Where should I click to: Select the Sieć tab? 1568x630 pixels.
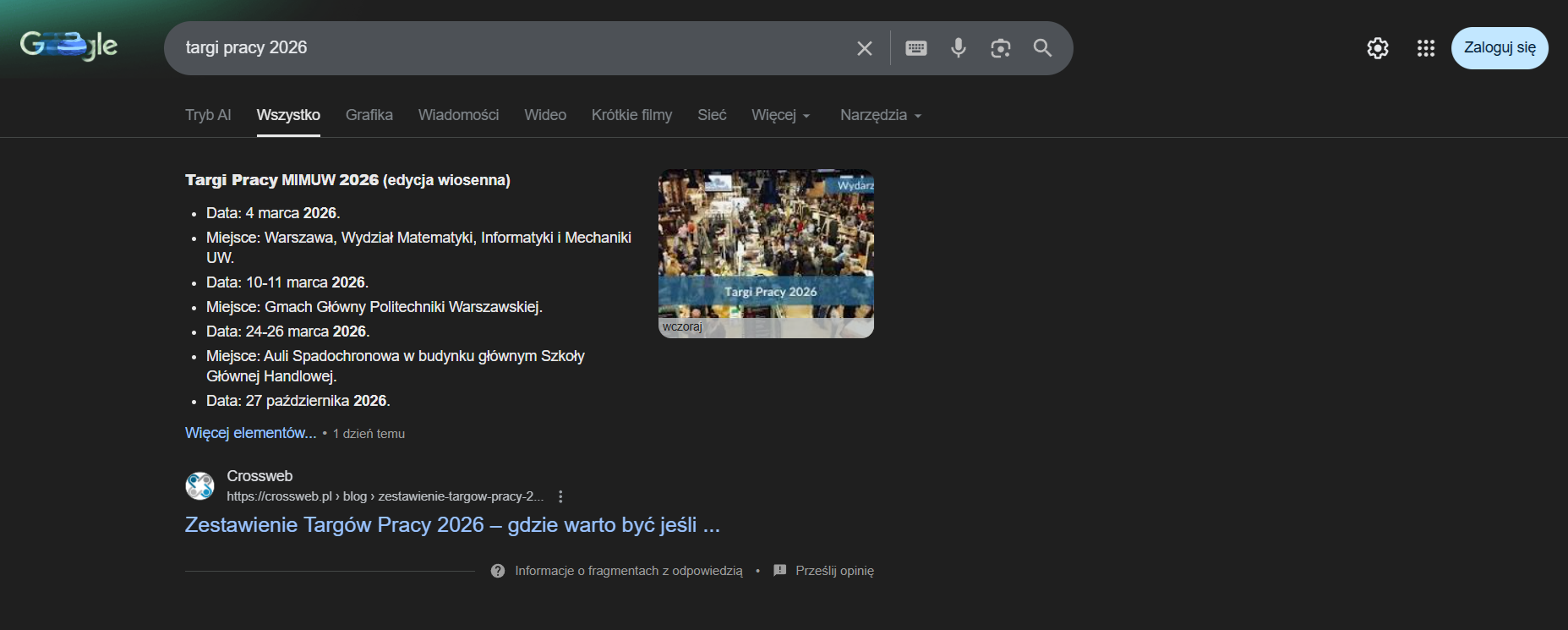712,115
